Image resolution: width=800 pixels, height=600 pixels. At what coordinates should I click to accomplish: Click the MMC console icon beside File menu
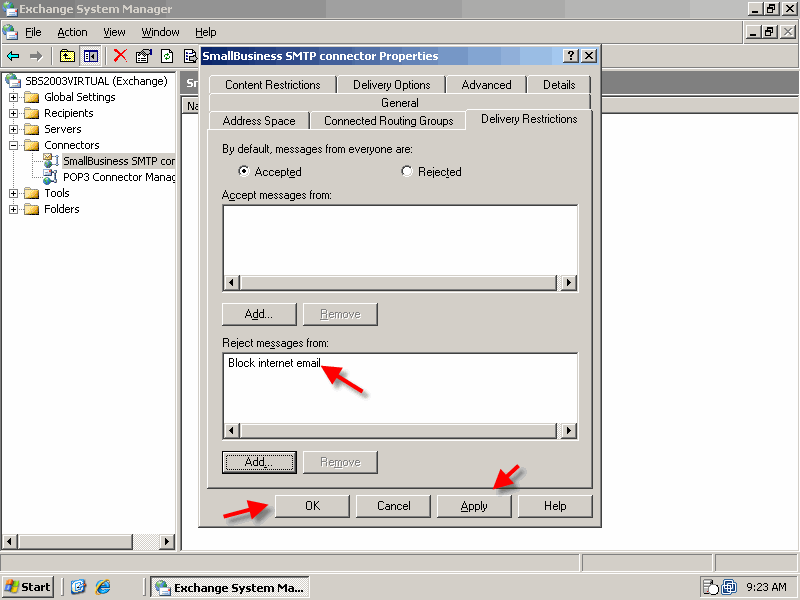(x=10, y=32)
